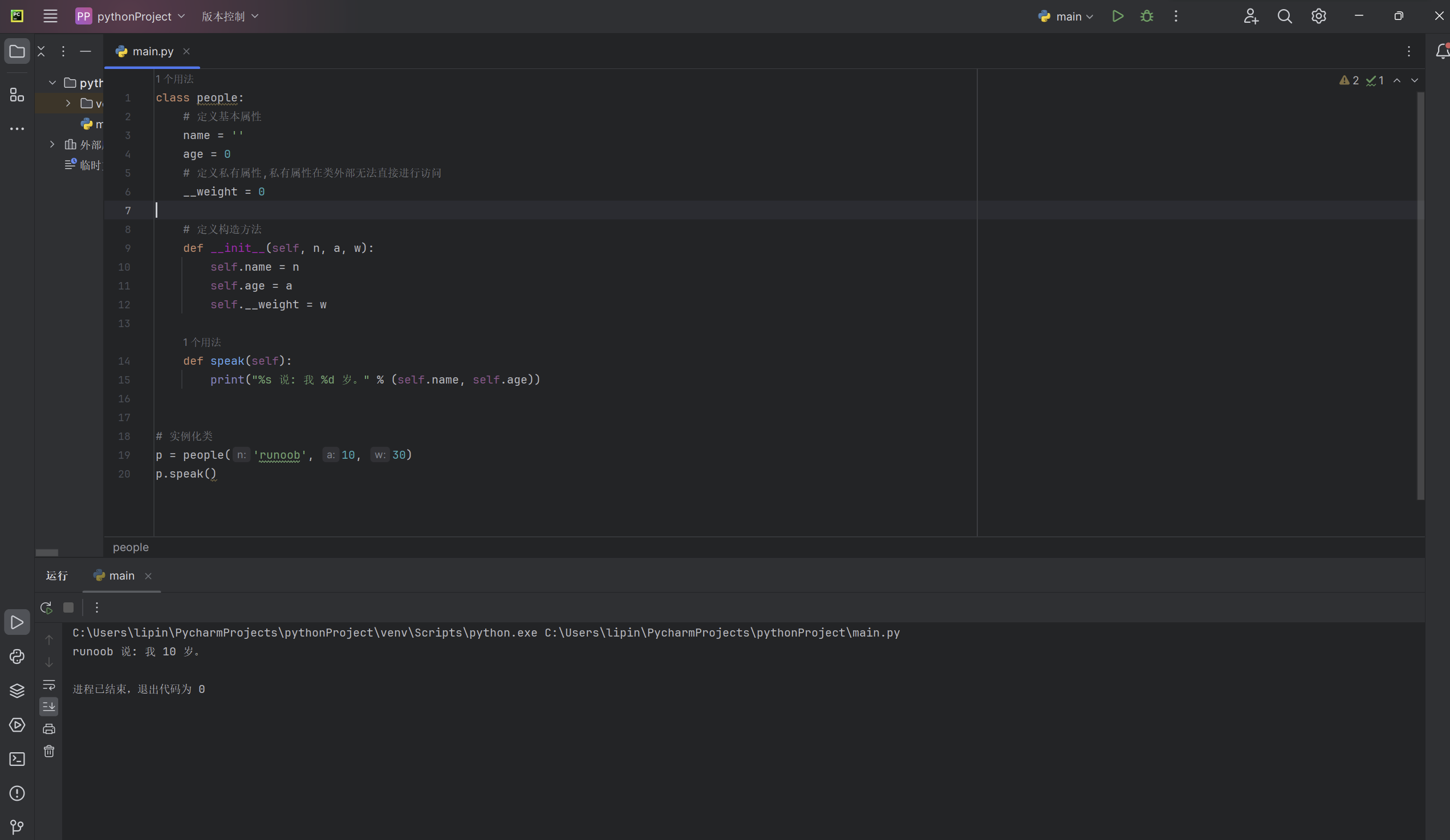The image size is (1450, 840).
Task: Click the Project panel horizontal scrollbar
Action: coord(47,553)
